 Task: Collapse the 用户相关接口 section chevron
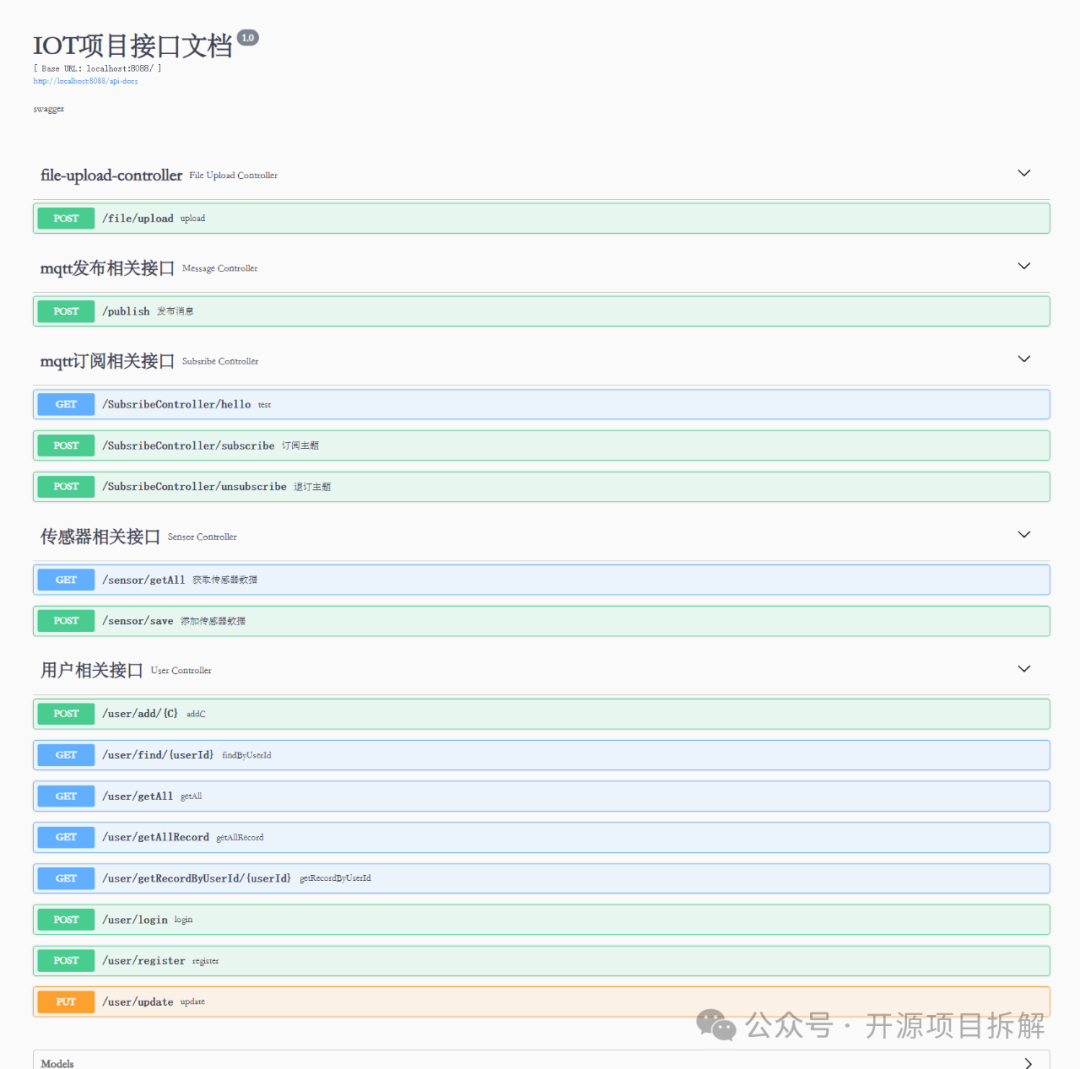[1023, 668]
